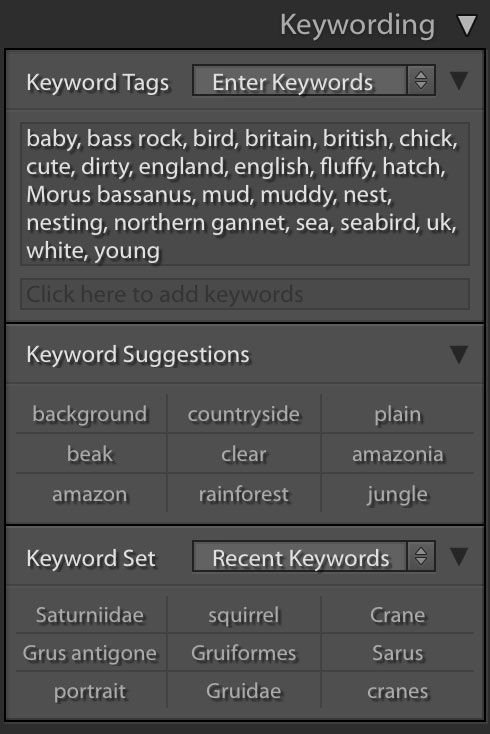The width and height of the screenshot is (490, 734).
Task: Add the suggested keyword 'jungle'
Action: 398,494
